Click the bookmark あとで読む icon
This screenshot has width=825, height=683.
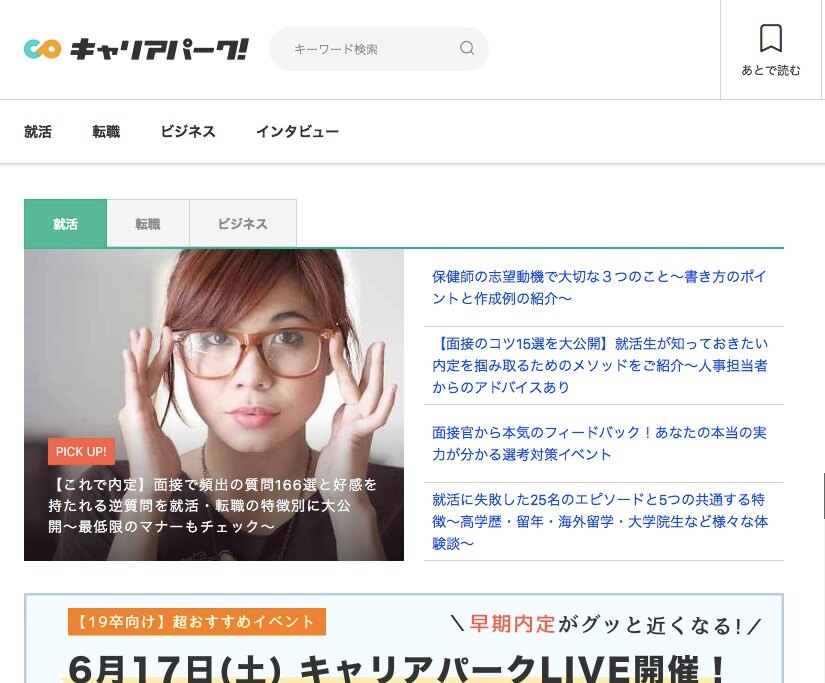pos(770,39)
